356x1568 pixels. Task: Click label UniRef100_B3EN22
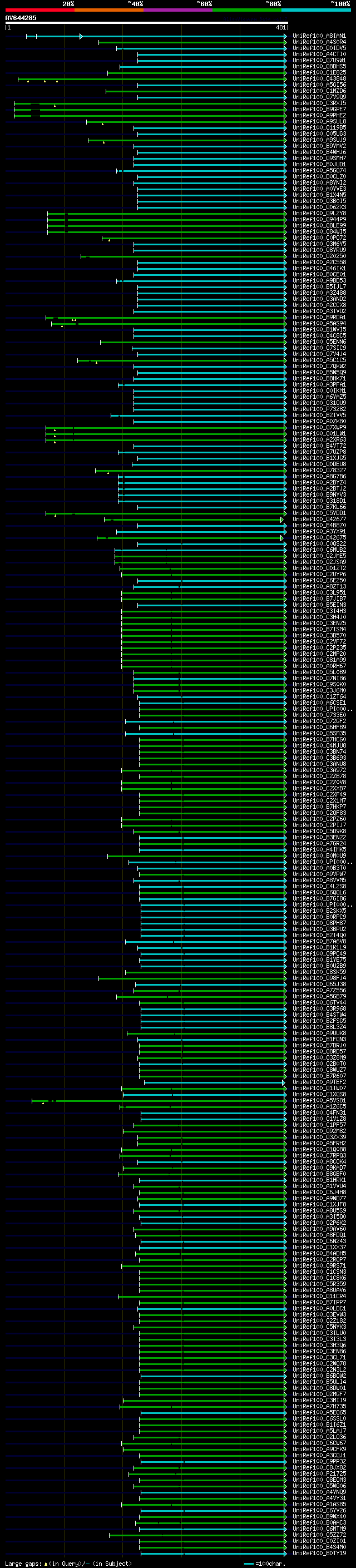pyautogui.click(x=319, y=838)
